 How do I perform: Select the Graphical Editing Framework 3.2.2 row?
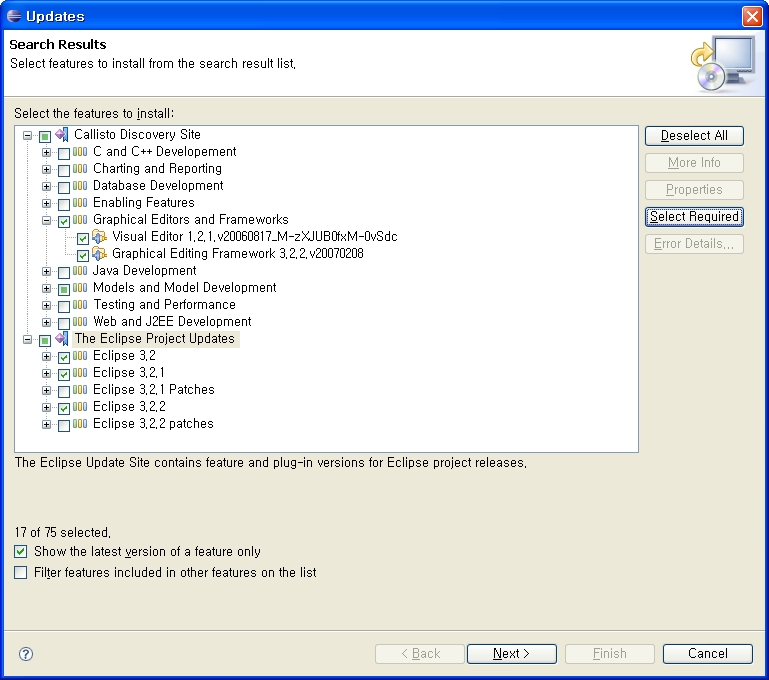click(x=238, y=253)
